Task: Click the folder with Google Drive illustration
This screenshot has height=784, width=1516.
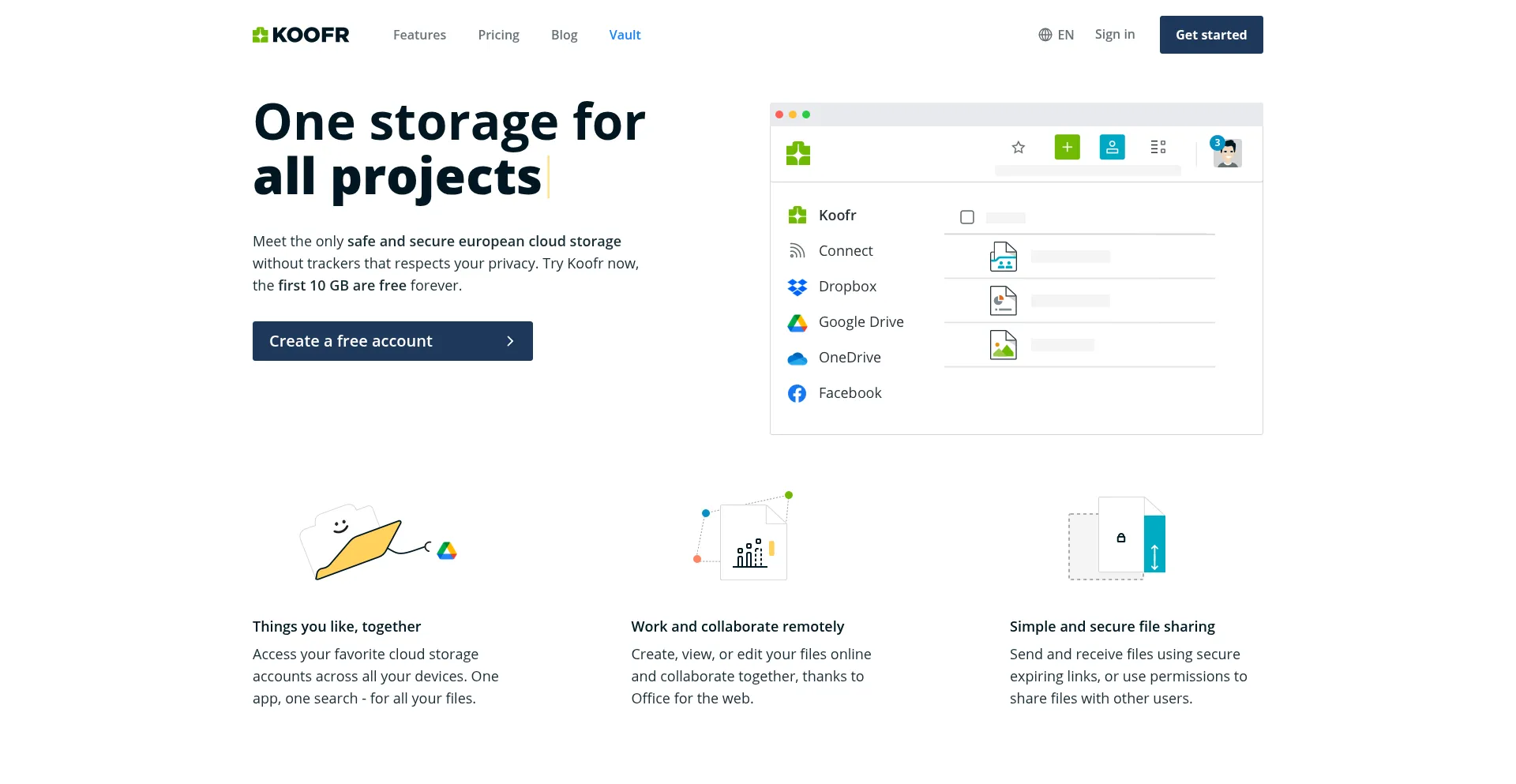Action: [x=378, y=542]
